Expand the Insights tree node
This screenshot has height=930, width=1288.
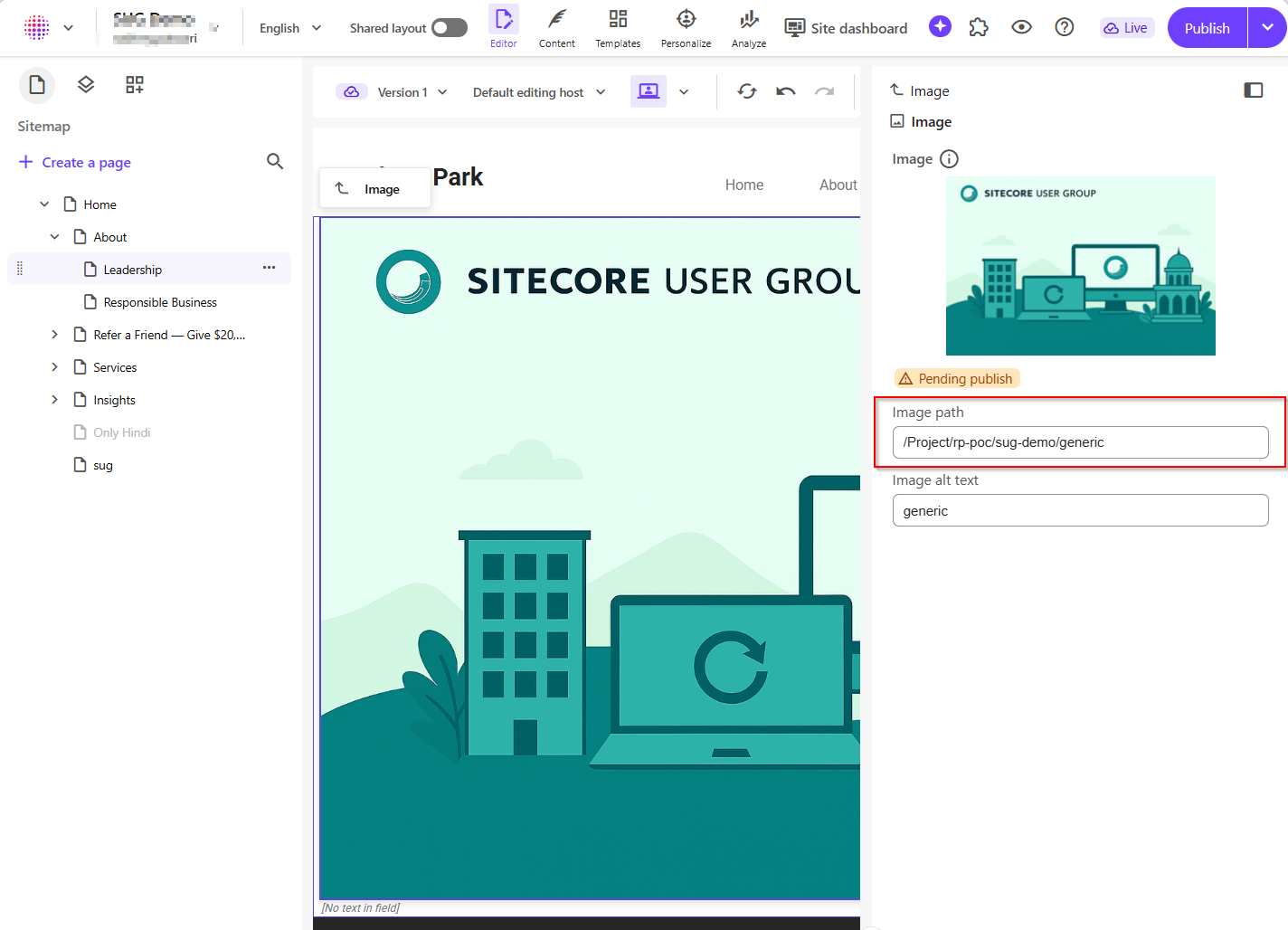point(54,400)
